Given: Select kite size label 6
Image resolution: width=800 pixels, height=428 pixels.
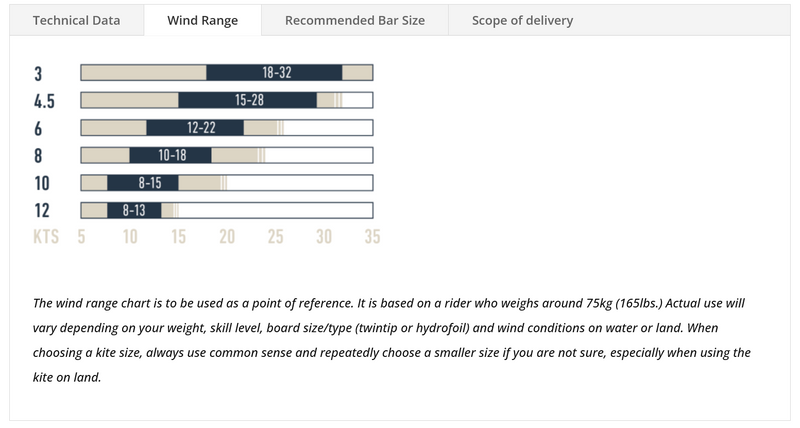Looking at the screenshot, I should (x=38, y=128).
